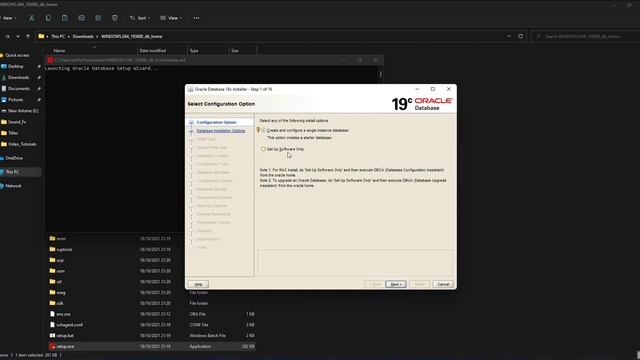Open the Sound_Fx folder in the navigation pane

(17, 122)
